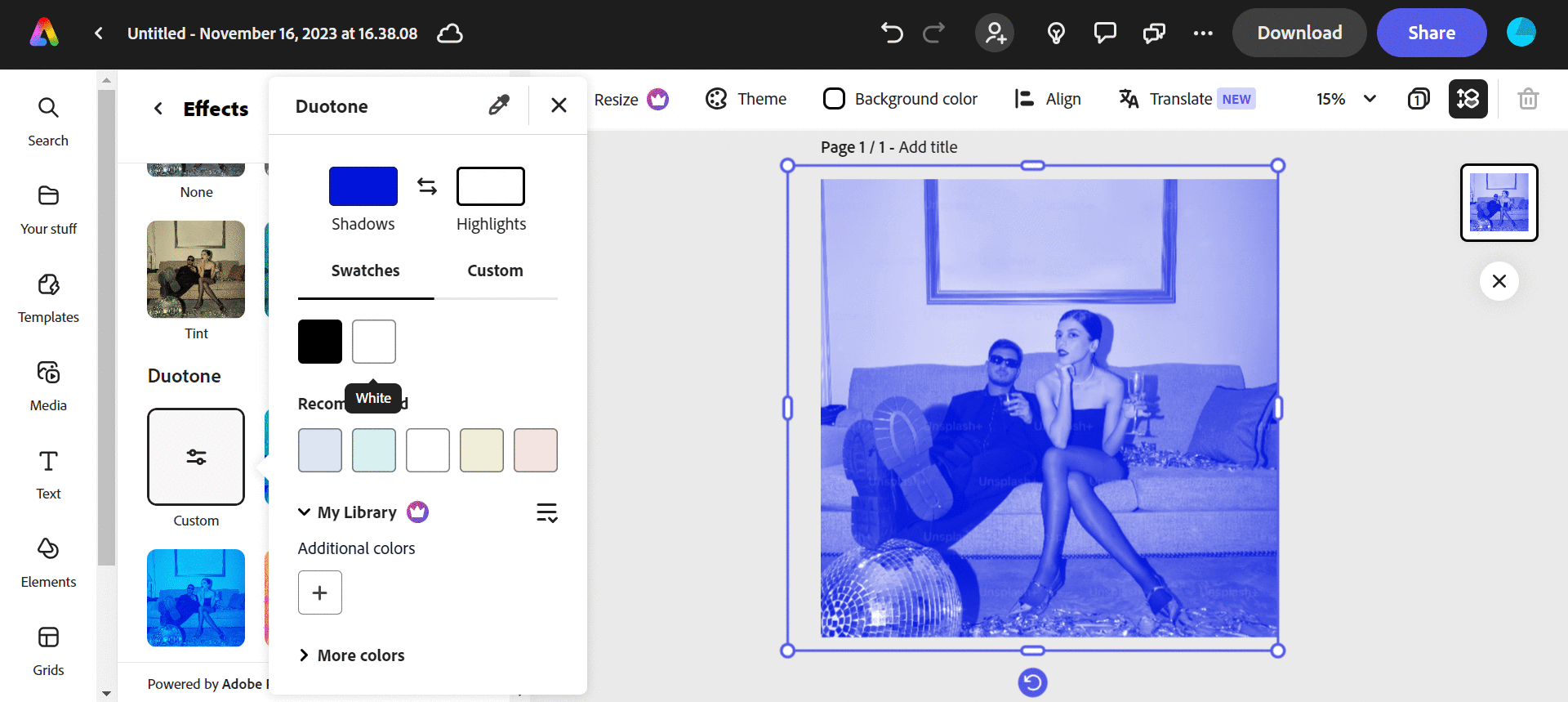Collapse the My Library section
The image size is (1568, 702).
(x=304, y=512)
